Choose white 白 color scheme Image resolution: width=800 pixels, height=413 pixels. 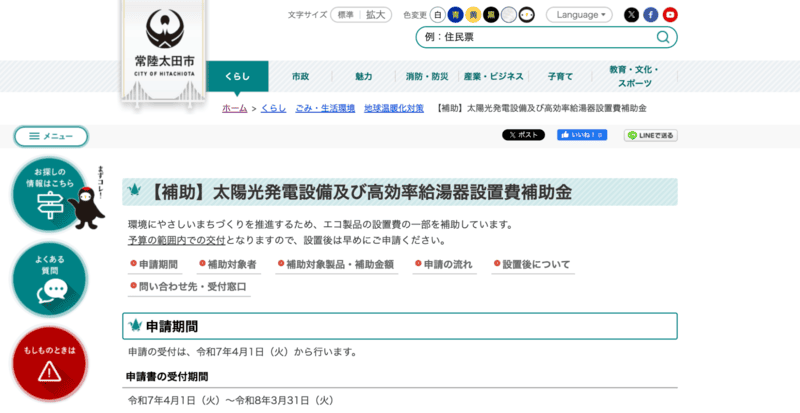(437, 15)
